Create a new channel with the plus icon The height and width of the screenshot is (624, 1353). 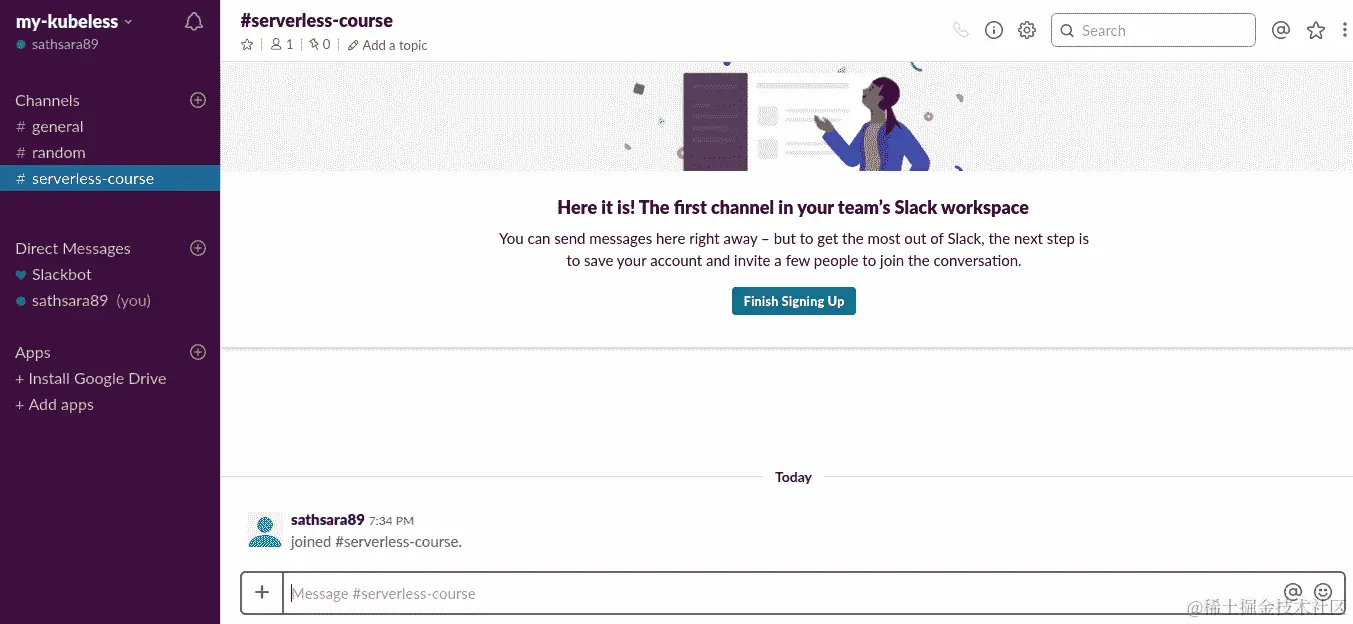[x=197, y=100]
